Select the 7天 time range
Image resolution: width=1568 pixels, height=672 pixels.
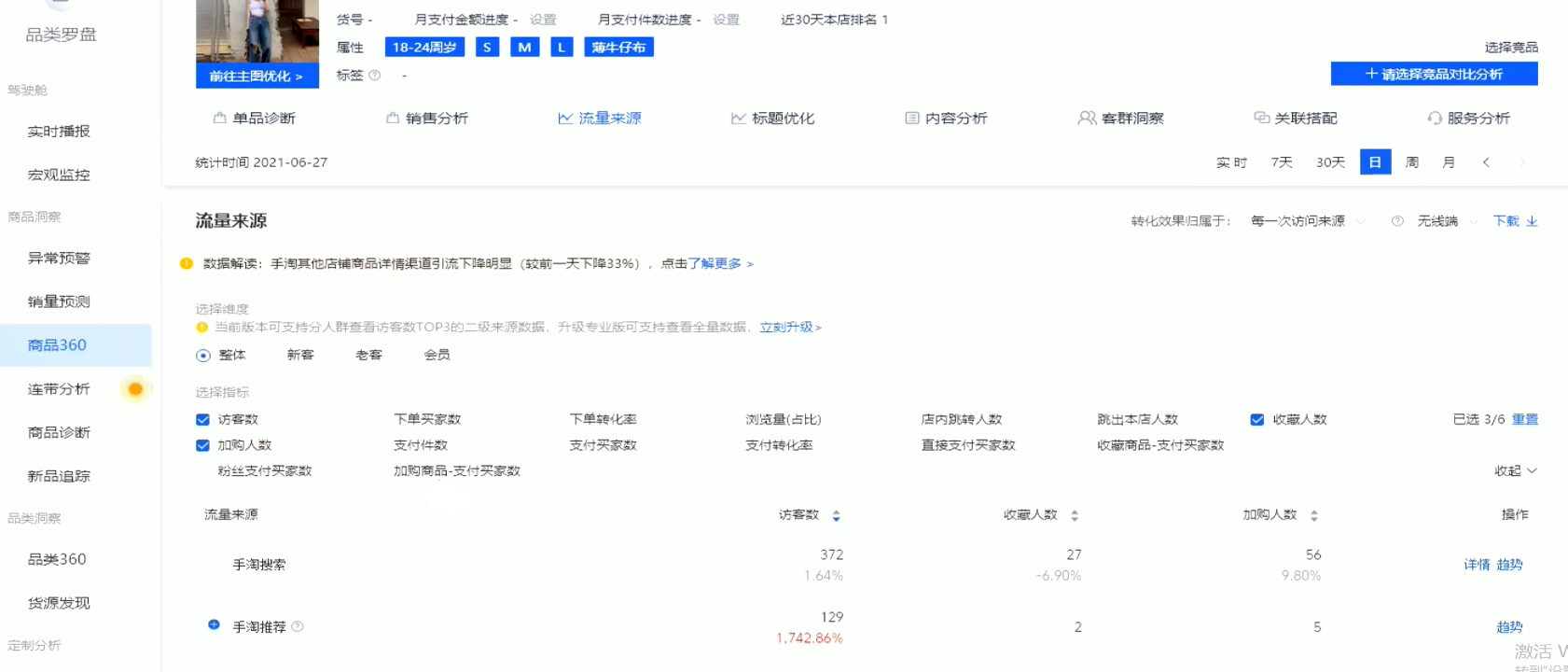1282,162
